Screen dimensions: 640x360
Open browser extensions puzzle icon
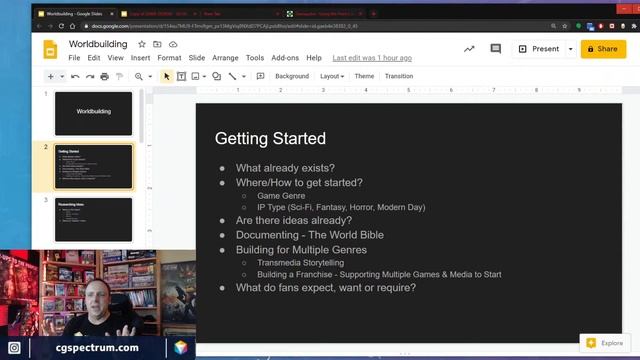click(x=633, y=26)
